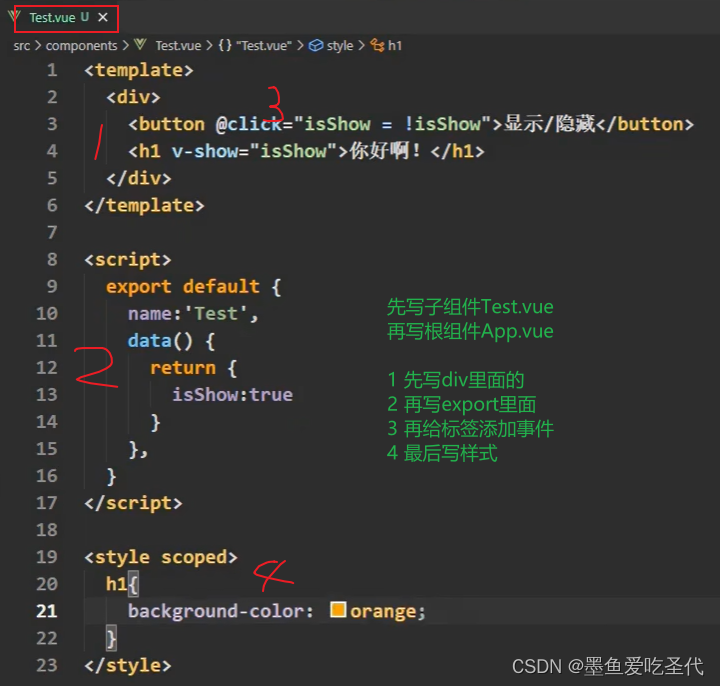Viewport: 720px width, 686px height.
Task: Click line number 1 in gutter
Action: (x=52, y=70)
